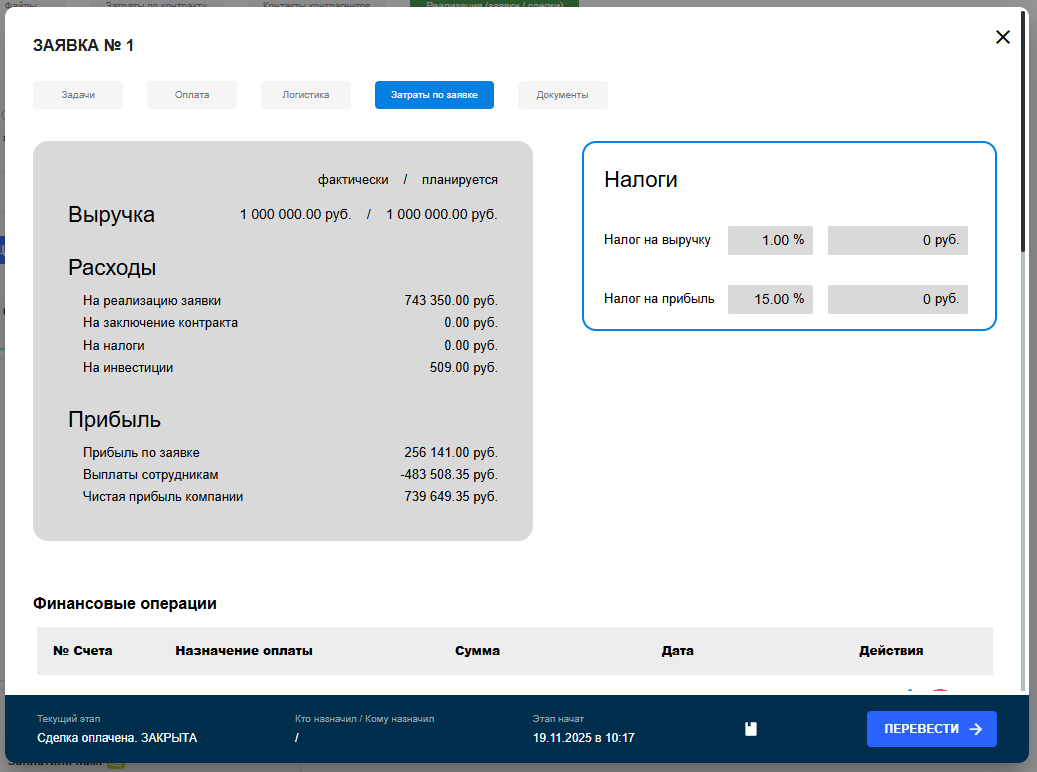This screenshot has height=772, width=1037.
Task: Click the save icon in bottom bar
Action: pos(751,729)
